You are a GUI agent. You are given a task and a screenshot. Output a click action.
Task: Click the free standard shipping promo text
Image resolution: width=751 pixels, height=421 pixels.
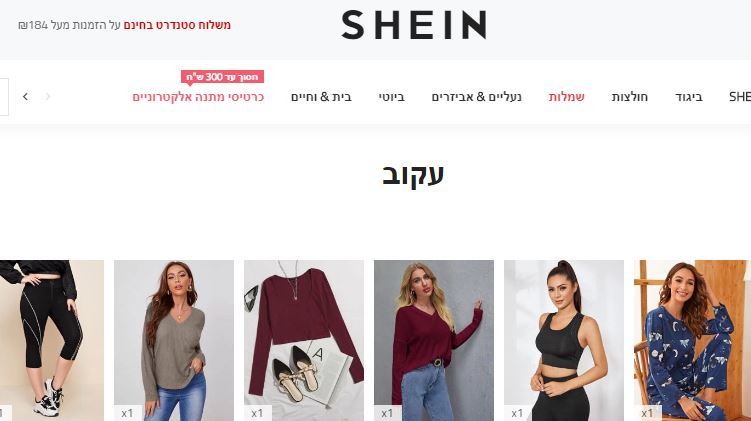[177, 25]
